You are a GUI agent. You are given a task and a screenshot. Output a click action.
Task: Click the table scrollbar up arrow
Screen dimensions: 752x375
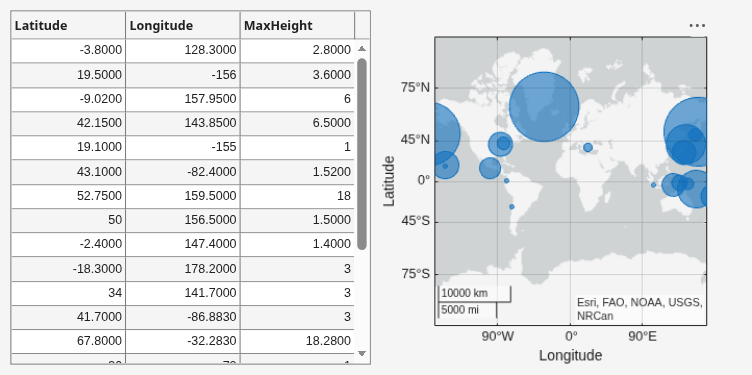[362, 48]
